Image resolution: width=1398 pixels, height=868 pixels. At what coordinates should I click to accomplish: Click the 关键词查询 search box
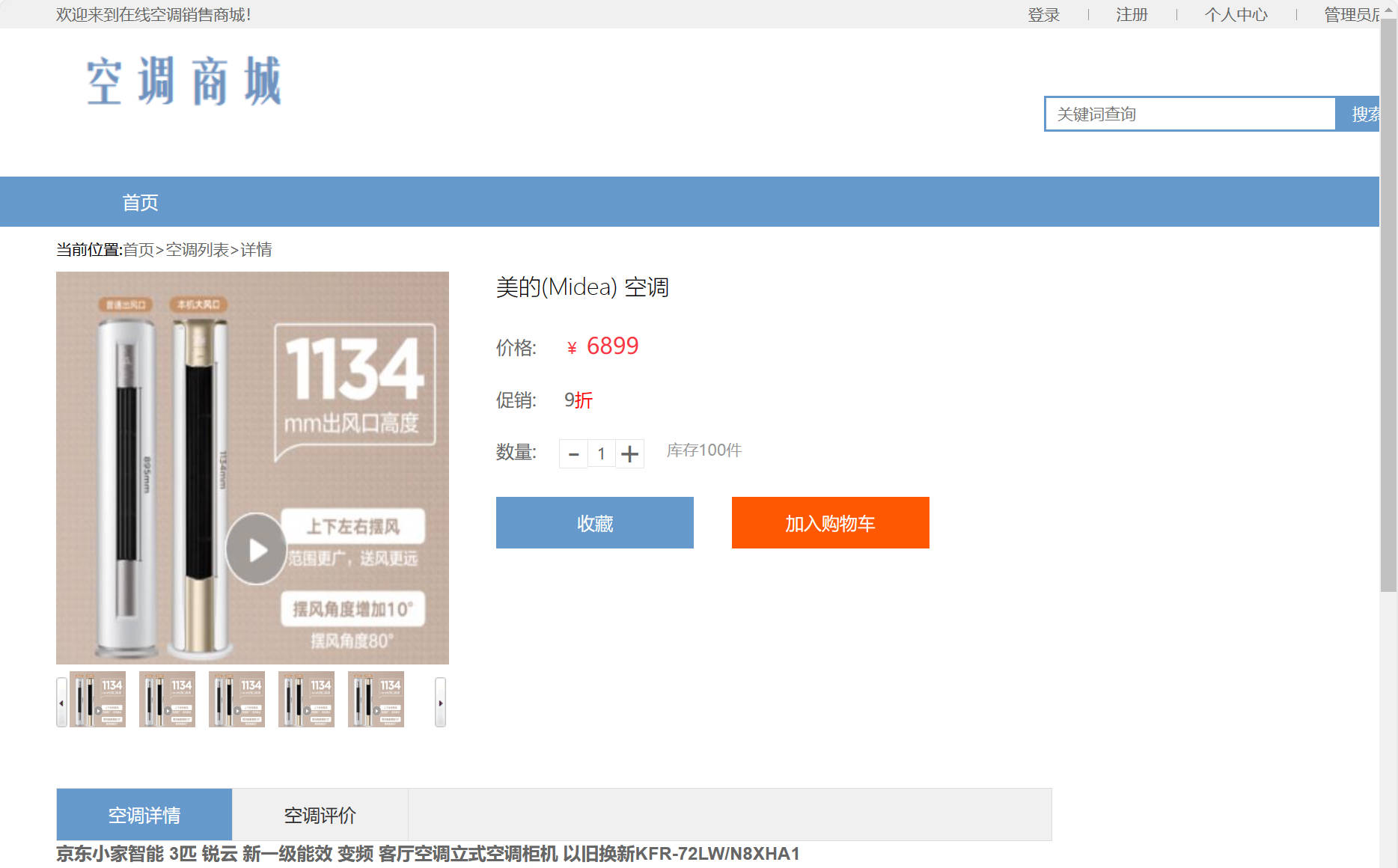(x=1190, y=114)
